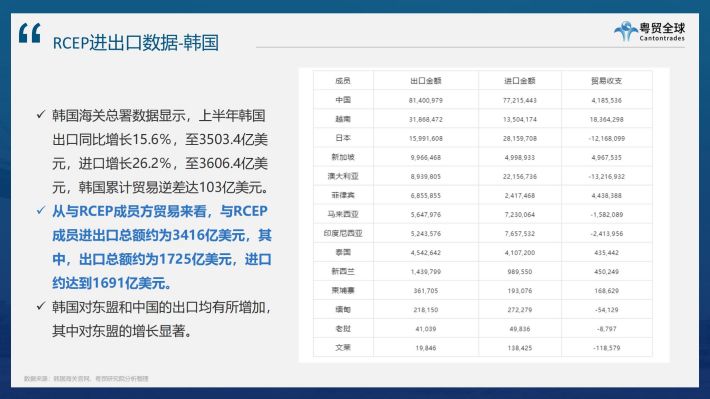Click the data source footnote text
This screenshot has width=710, height=399.
[x=86, y=379]
